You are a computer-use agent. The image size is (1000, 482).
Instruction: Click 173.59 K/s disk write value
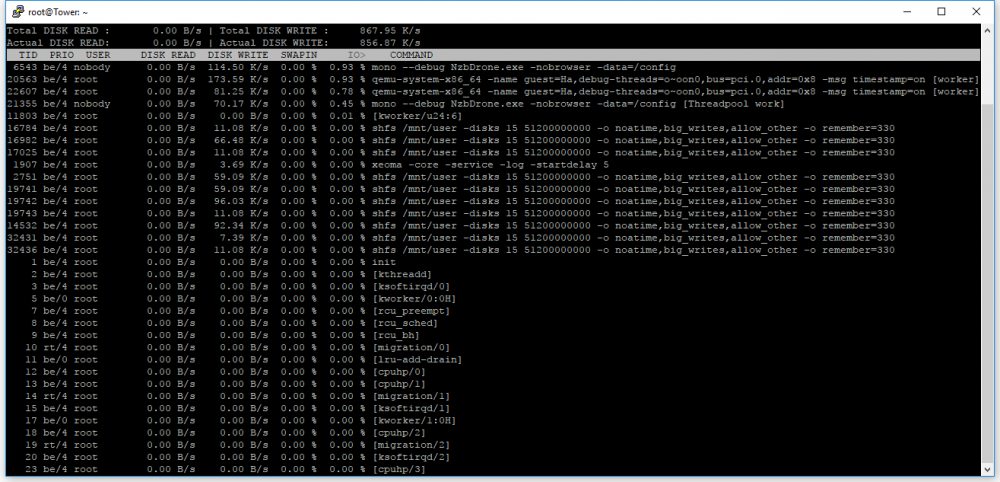pyautogui.click(x=238, y=79)
